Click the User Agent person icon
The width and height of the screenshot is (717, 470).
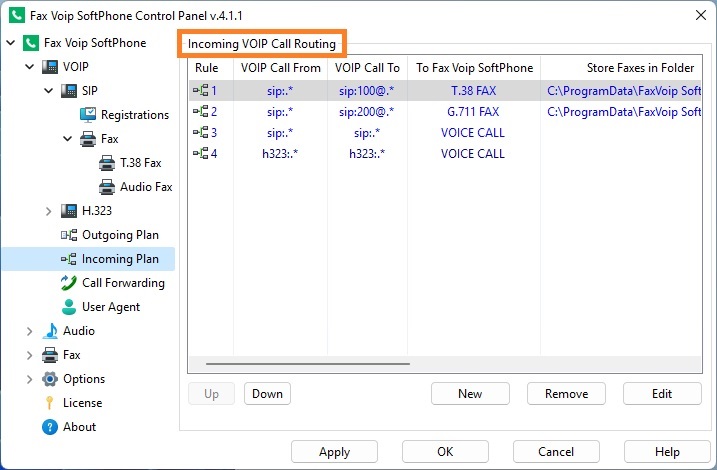[69, 307]
